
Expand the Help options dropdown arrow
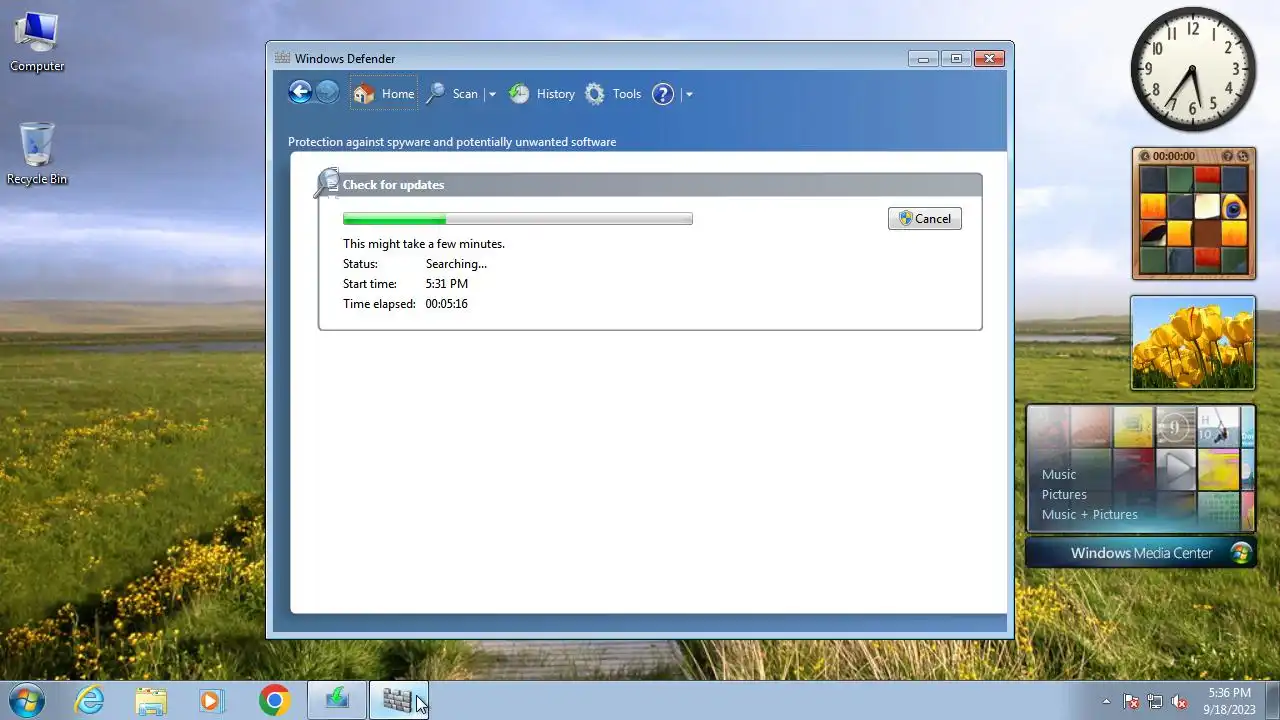click(x=689, y=94)
